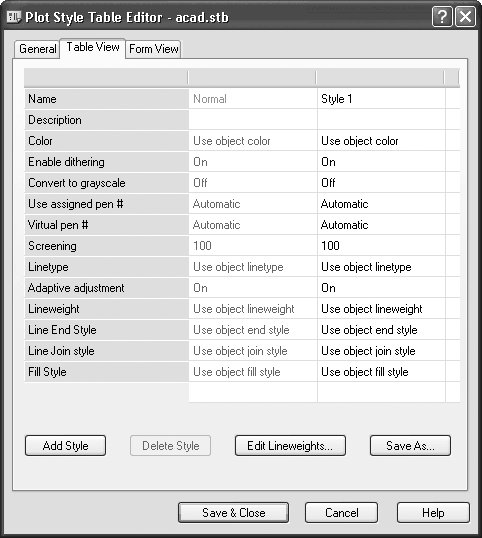Toggle Style 1 Enable dithering value
The image size is (482, 538).
coord(381,162)
